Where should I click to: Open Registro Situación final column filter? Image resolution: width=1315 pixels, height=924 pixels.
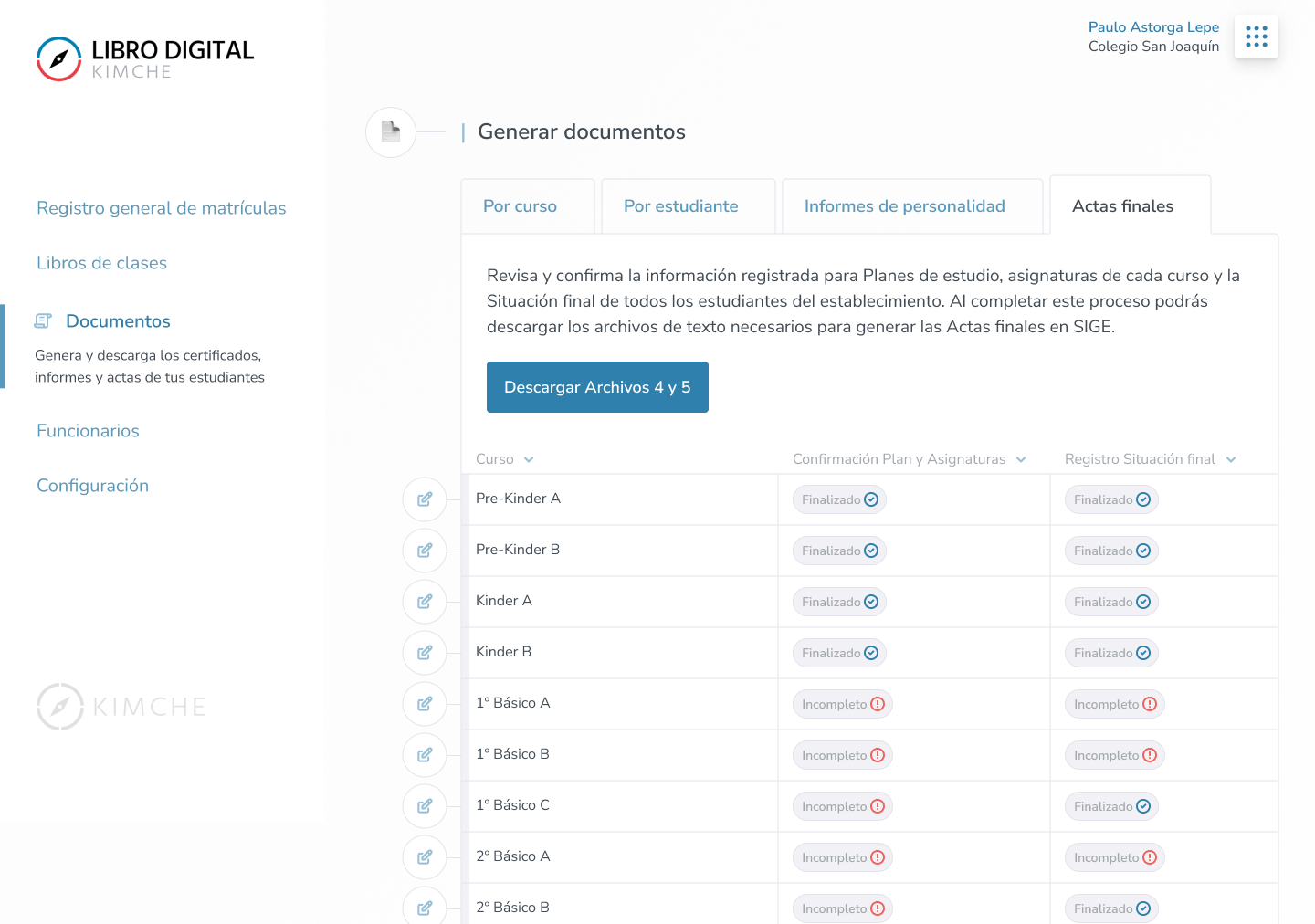coord(1231,459)
